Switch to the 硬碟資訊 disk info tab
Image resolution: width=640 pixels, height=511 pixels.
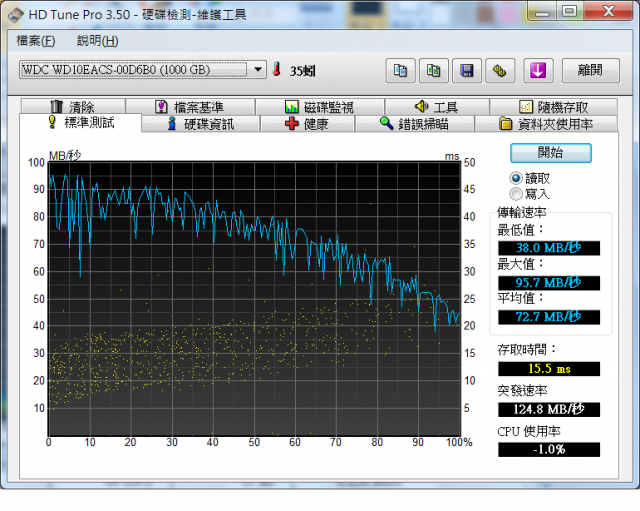201,124
